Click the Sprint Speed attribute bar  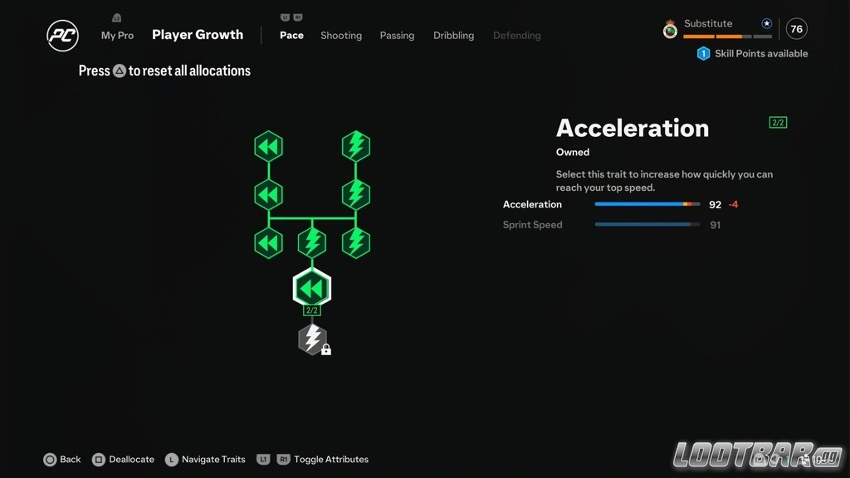[x=647, y=224]
